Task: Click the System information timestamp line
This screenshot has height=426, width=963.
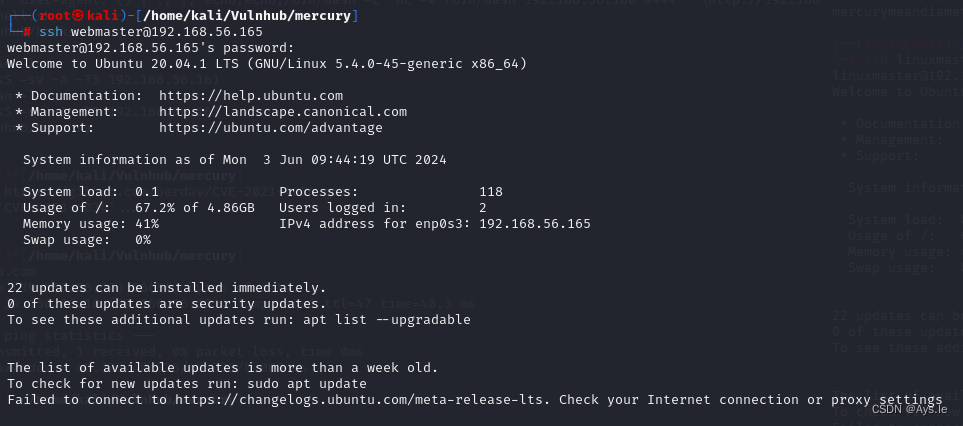Action: click(235, 160)
